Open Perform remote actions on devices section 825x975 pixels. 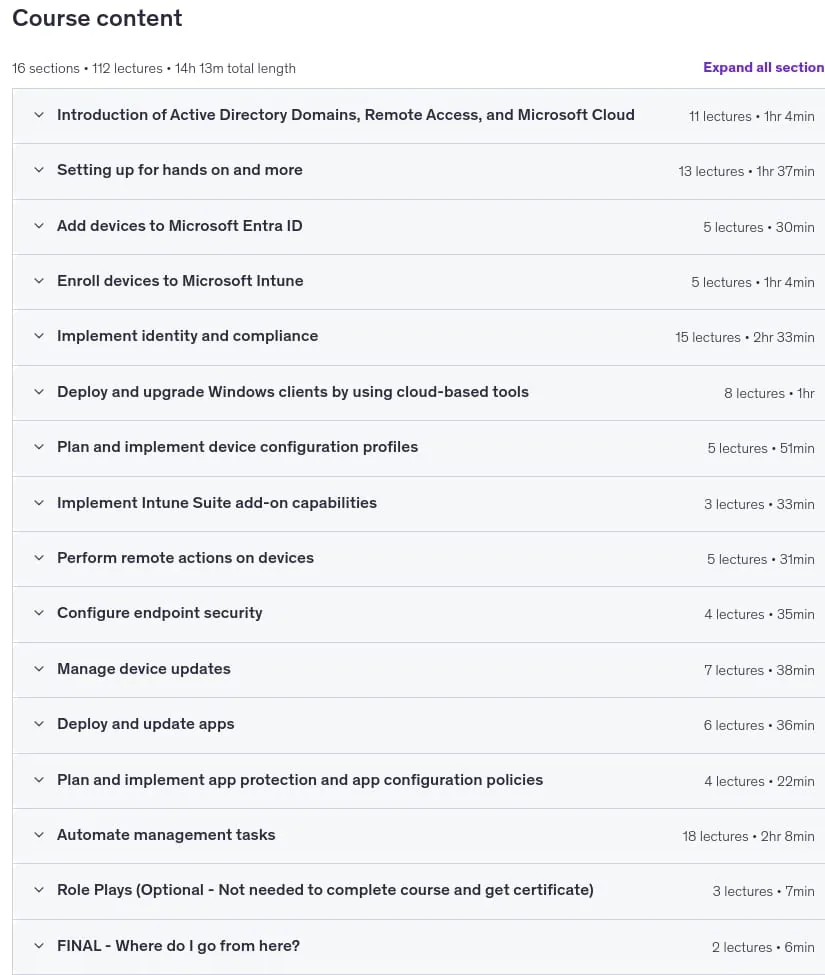coord(418,558)
